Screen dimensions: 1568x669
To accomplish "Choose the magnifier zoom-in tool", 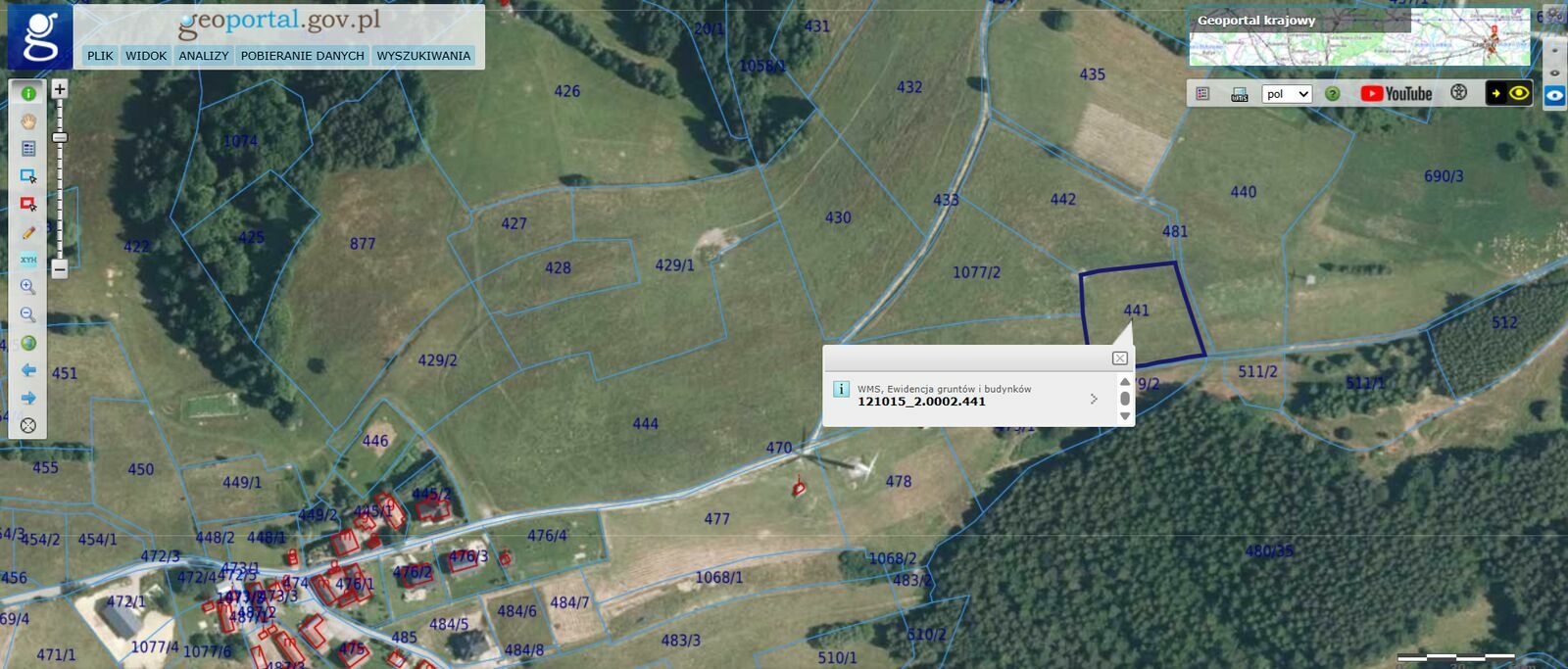I will [x=28, y=287].
